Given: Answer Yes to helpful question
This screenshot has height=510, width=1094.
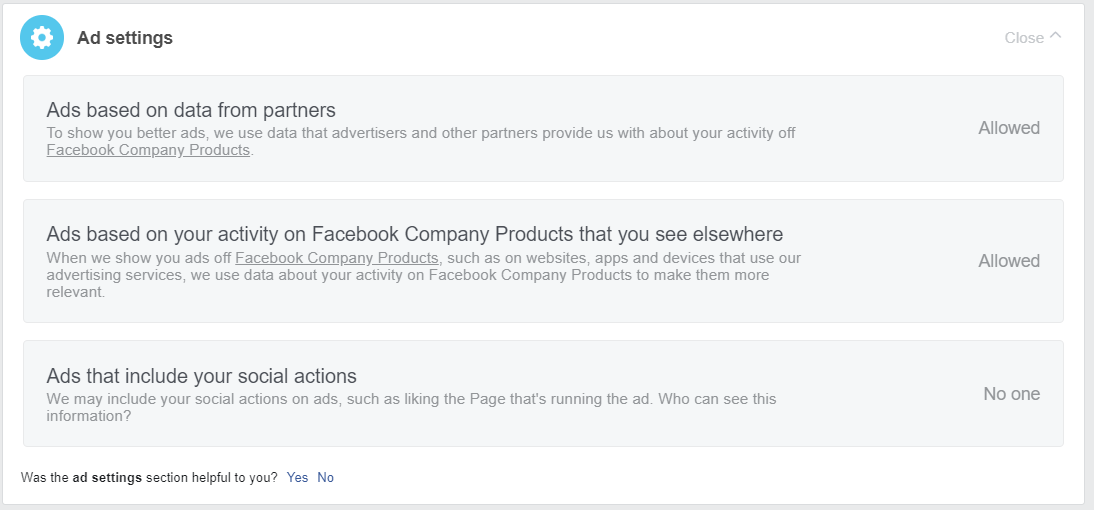Looking at the screenshot, I should pos(297,478).
